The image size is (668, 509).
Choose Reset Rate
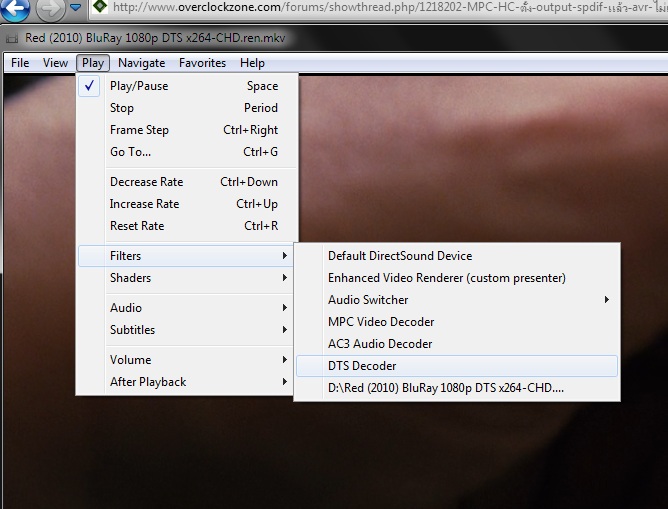pos(188,226)
